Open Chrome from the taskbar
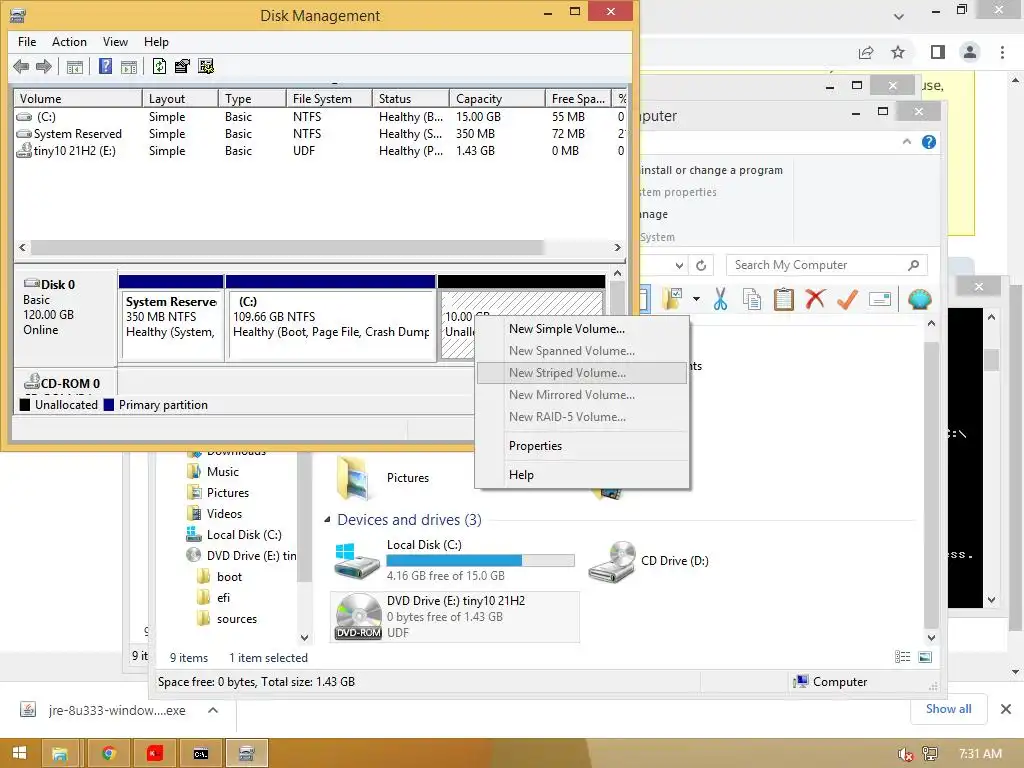Viewport: 1024px width, 768px height. [108, 754]
